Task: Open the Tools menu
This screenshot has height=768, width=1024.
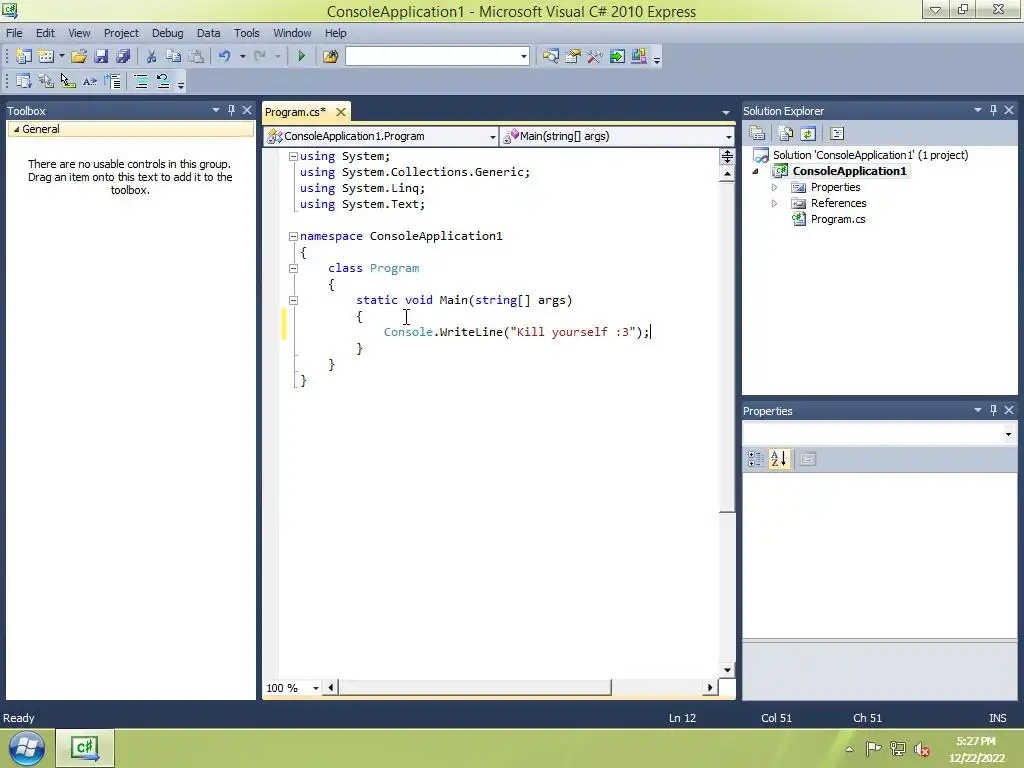Action: click(x=247, y=33)
